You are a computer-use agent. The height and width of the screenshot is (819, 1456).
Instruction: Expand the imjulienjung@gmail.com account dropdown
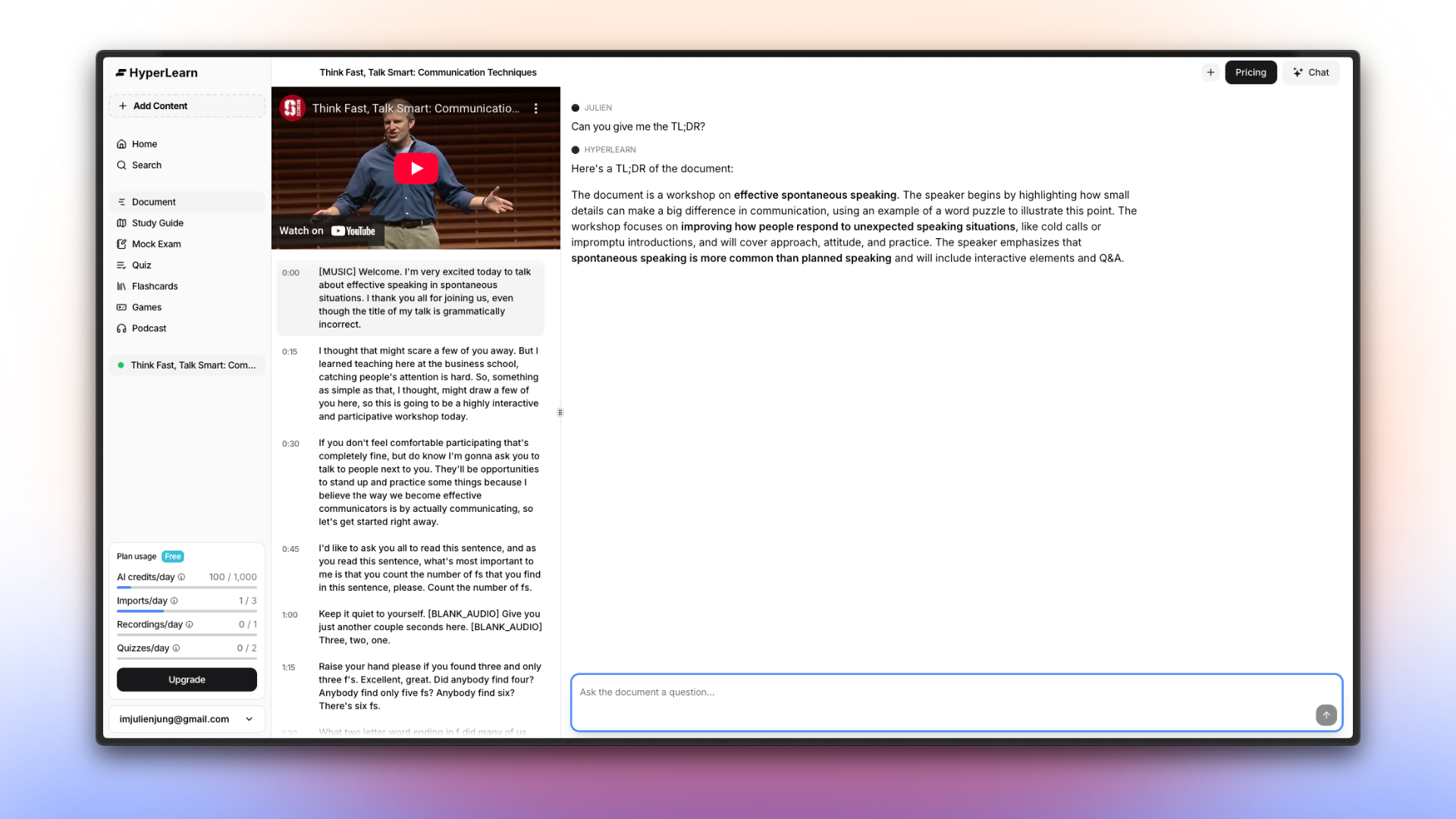pyautogui.click(x=249, y=719)
